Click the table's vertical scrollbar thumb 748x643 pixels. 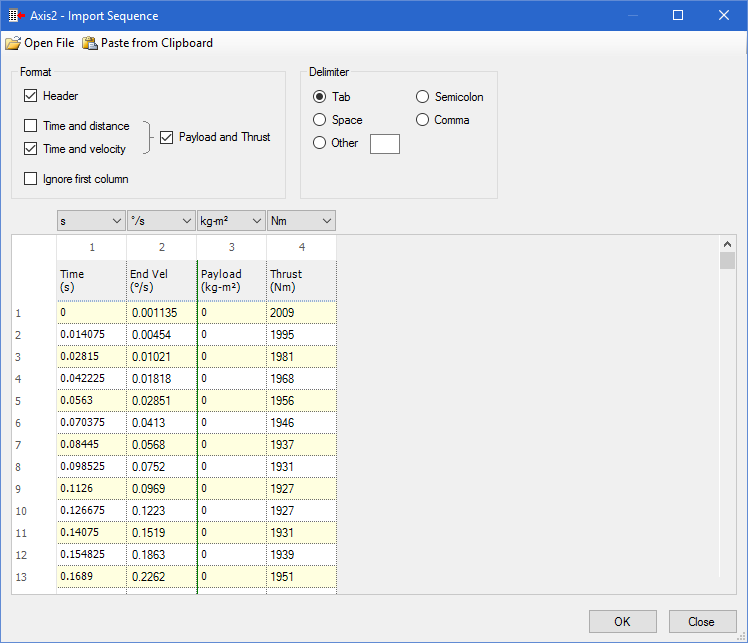(727, 261)
